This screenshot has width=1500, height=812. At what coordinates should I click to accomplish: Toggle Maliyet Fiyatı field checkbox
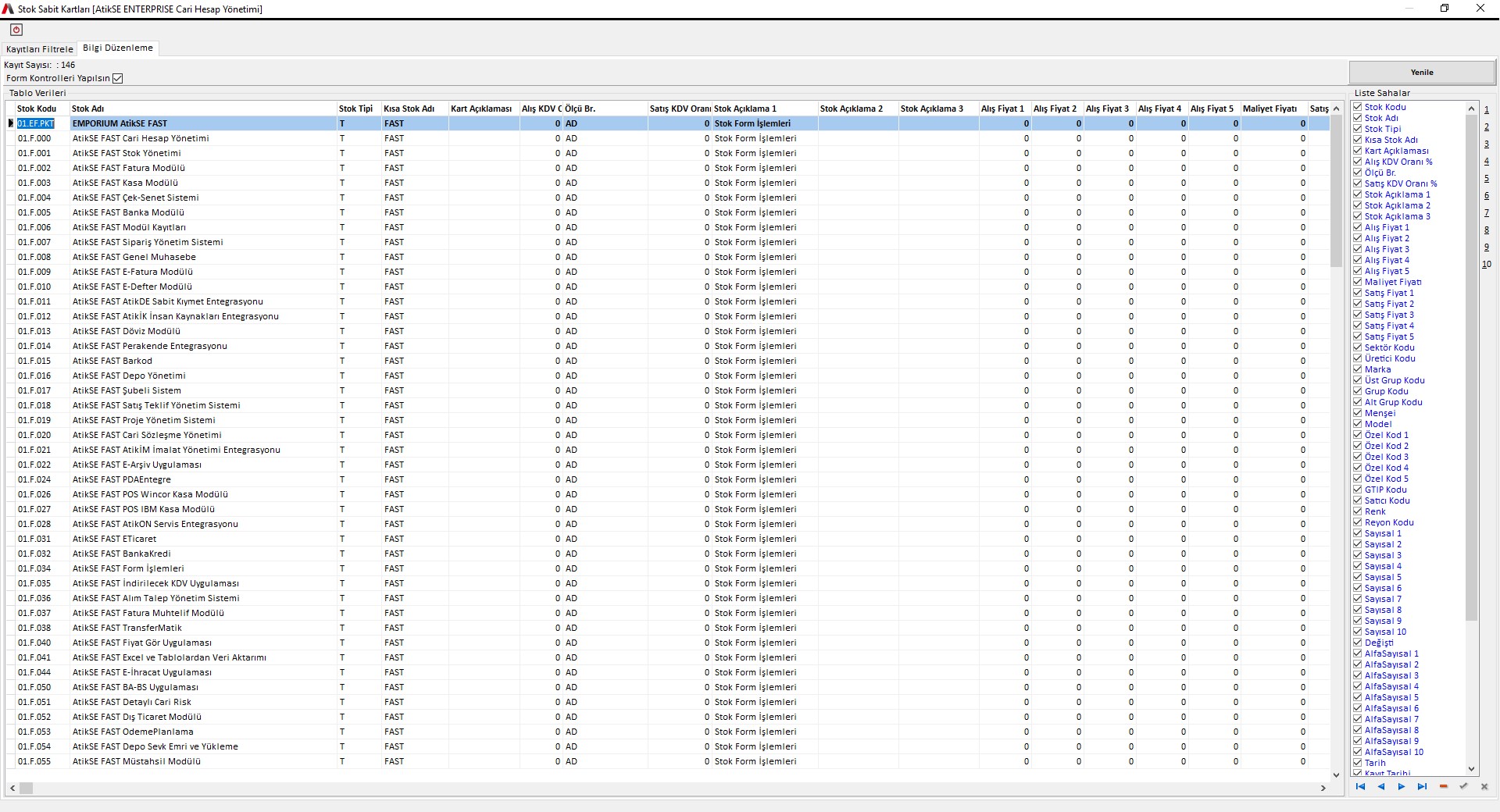tap(1358, 282)
